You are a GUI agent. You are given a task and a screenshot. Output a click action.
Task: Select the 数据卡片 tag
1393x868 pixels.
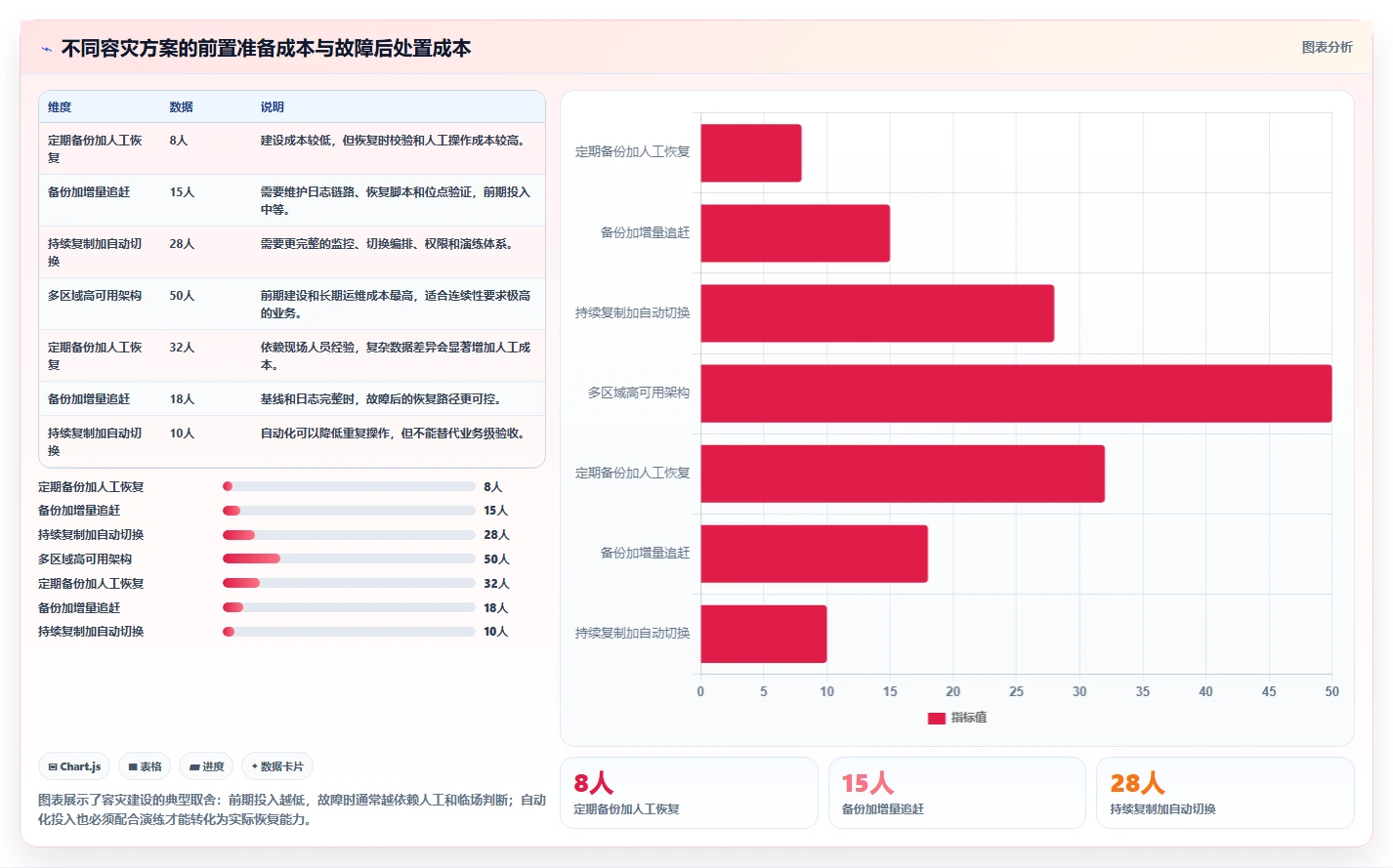click(277, 766)
